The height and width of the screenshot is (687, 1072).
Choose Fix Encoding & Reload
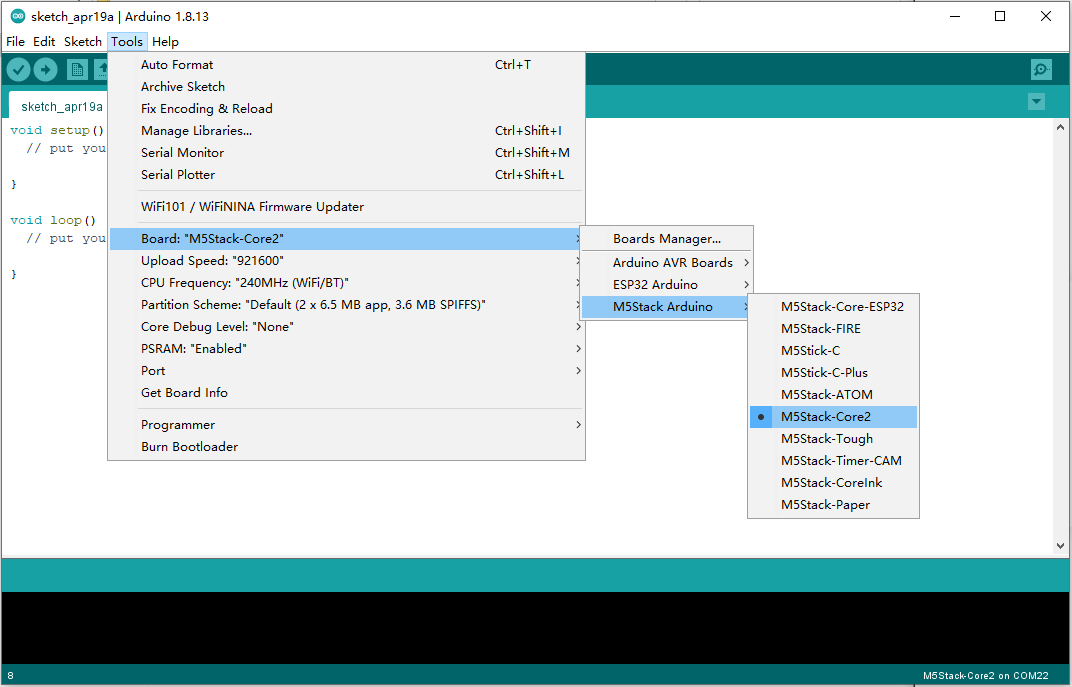(x=347, y=109)
